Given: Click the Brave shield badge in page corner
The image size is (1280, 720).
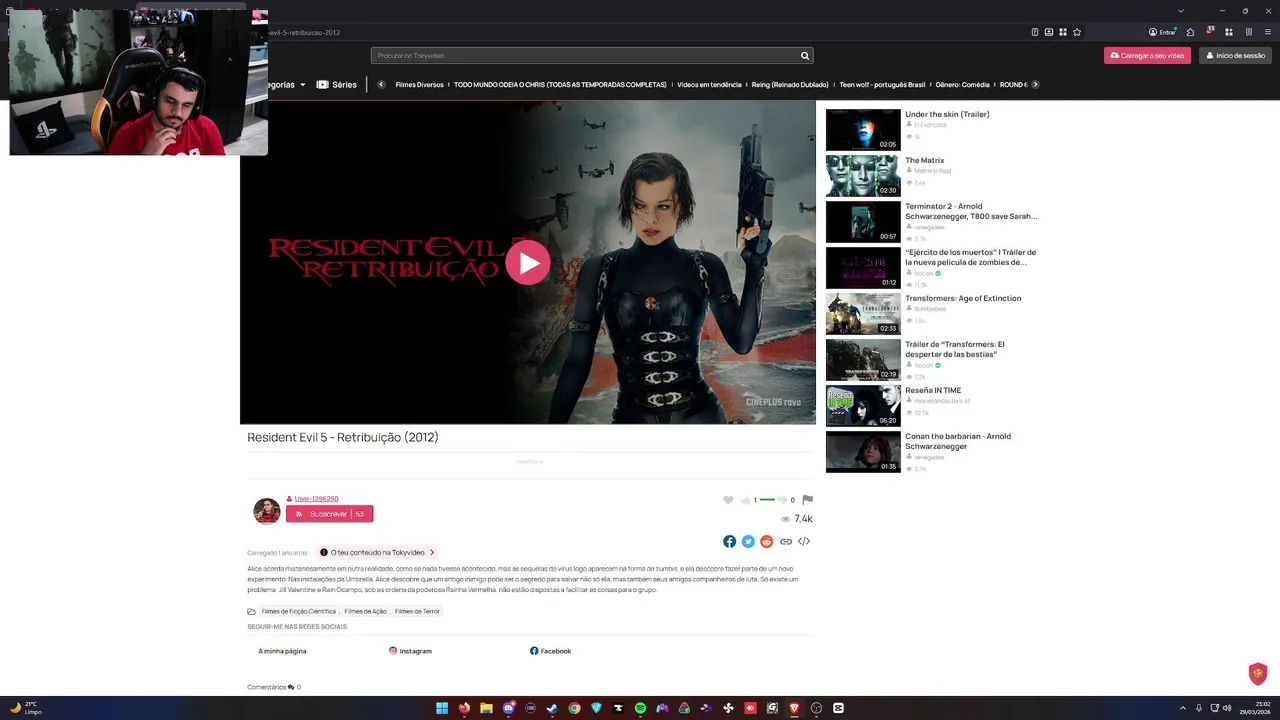Looking at the screenshot, I should click(1258, 673).
